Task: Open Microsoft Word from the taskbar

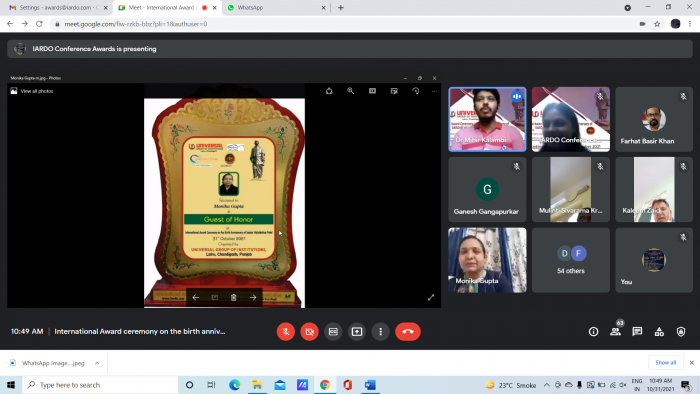Action: [370, 385]
